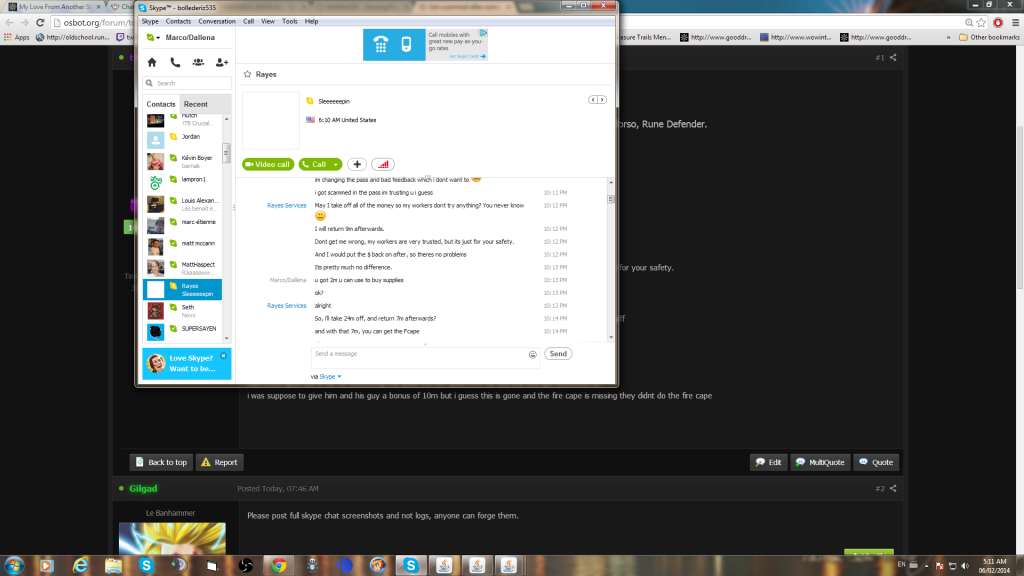Image resolution: width=1024 pixels, height=576 pixels.
Task: Click the plus button beside Call
Action: pyautogui.click(x=357, y=164)
